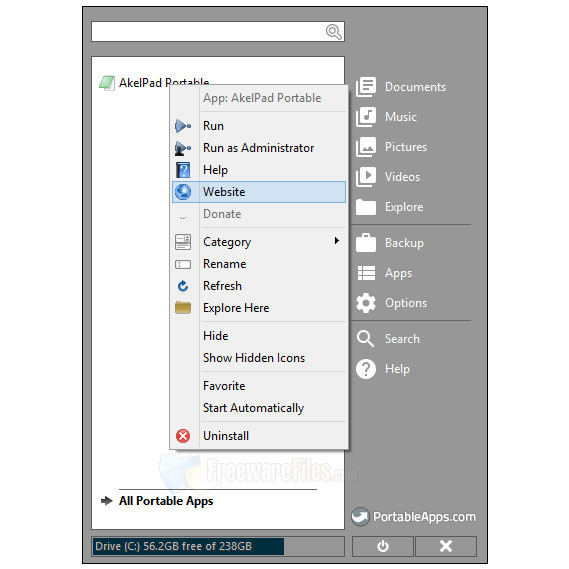Screen dimensions: 569x569
Task: Click the sidebar Help label
Action: coord(397,369)
